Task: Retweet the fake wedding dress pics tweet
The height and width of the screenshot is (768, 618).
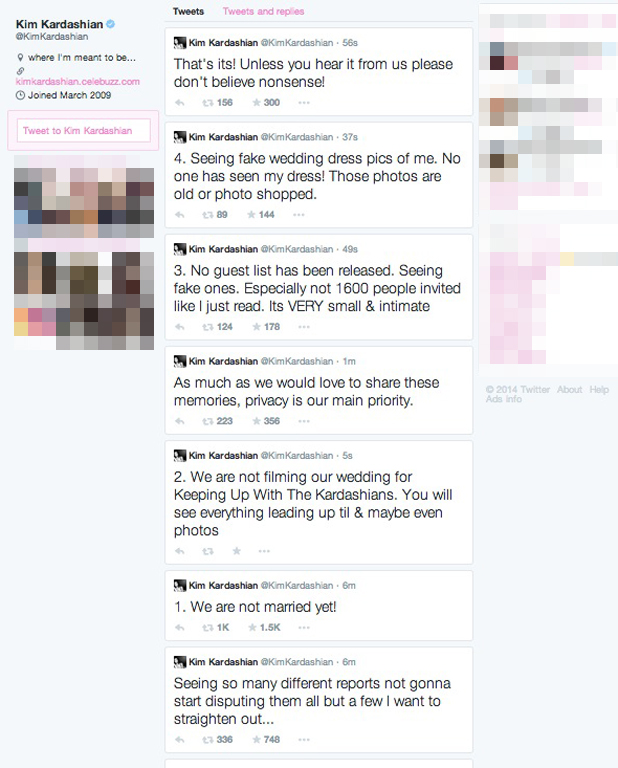Action: (x=208, y=215)
